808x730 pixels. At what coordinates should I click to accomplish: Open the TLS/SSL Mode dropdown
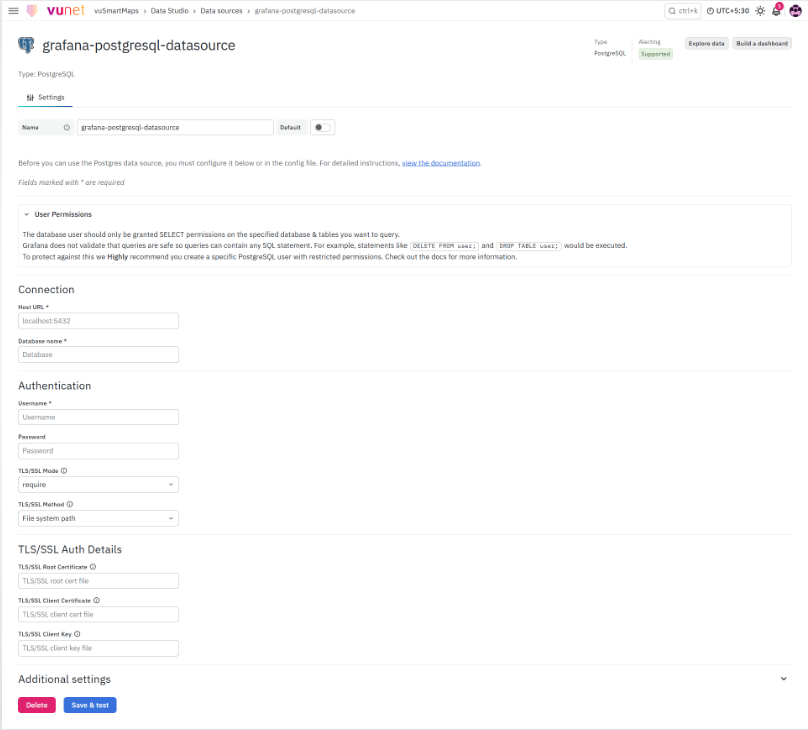coord(98,485)
